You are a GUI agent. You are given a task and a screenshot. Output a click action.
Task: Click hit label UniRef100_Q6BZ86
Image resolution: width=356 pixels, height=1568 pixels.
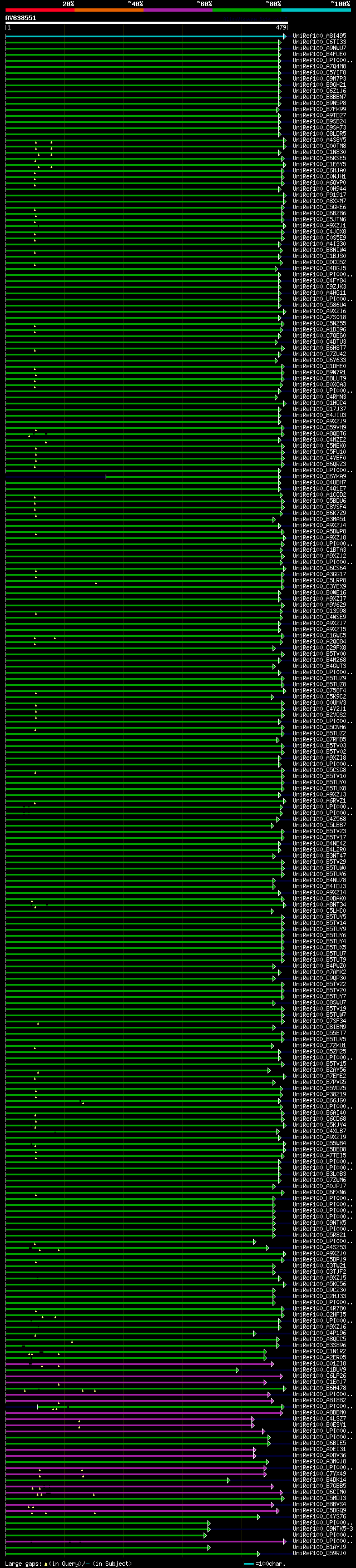tap(319, 213)
